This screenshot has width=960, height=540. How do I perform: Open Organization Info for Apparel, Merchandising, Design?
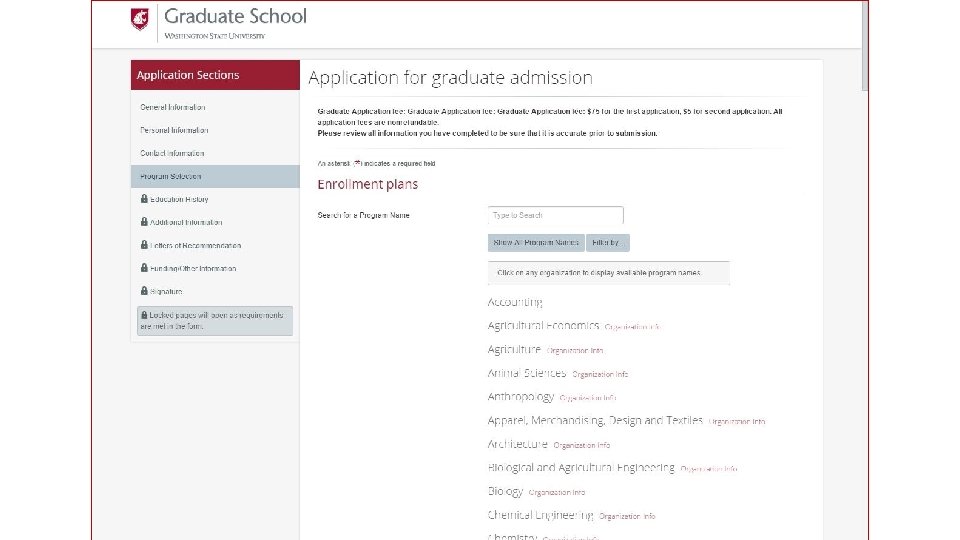(x=737, y=421)
